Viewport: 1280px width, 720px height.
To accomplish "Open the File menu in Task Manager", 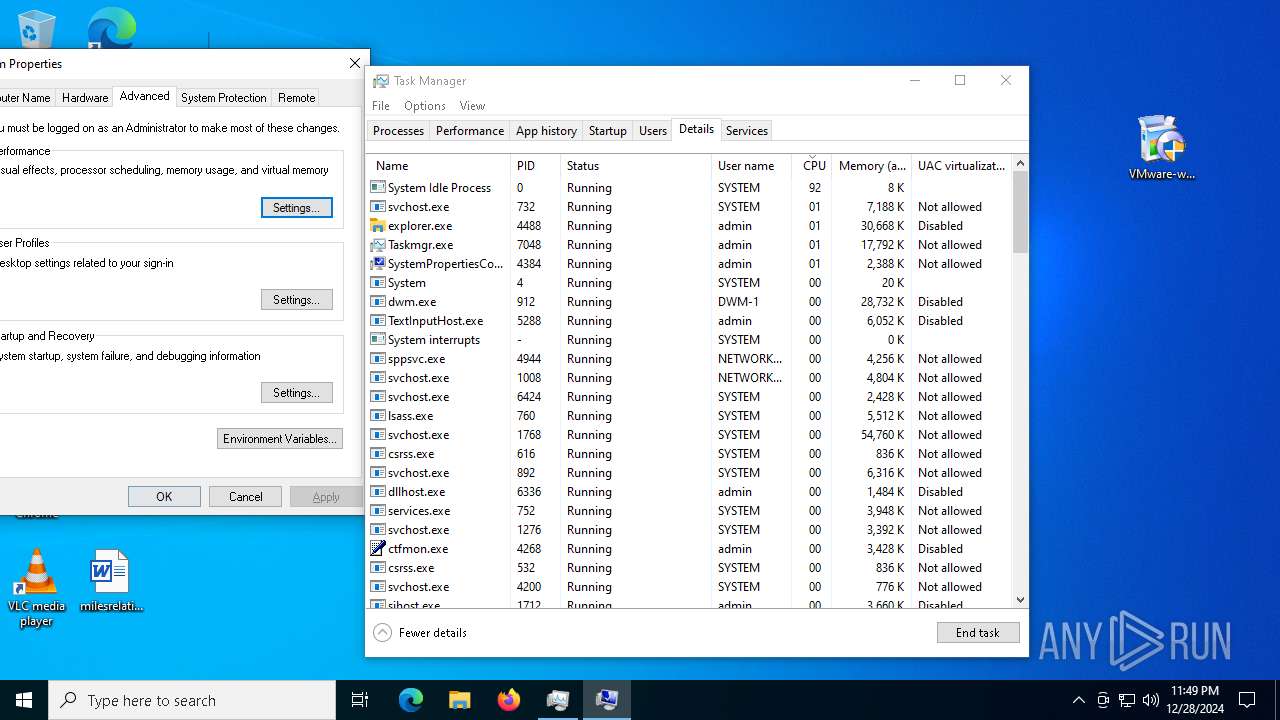I will point(381,106).
